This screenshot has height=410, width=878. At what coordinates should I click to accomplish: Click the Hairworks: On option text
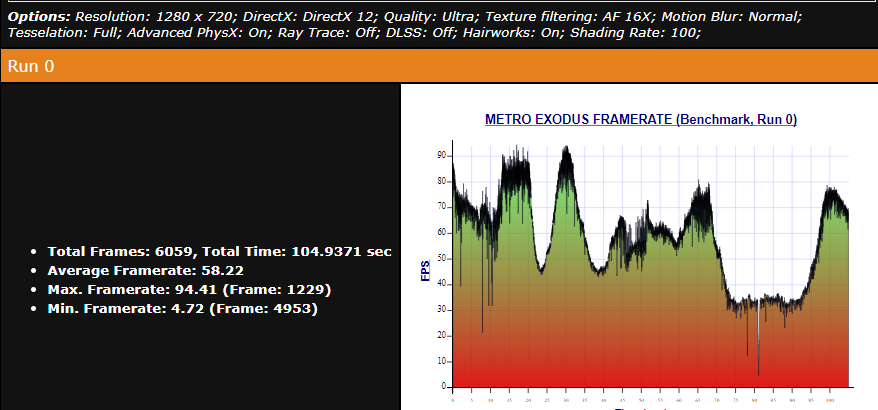pyautogui.click(x=514, y=32)
